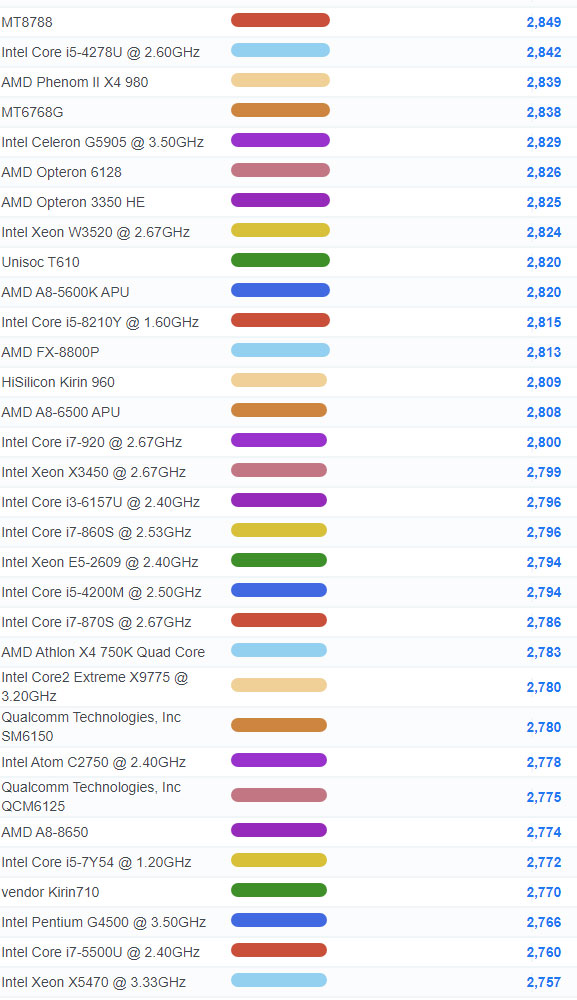This screenshot has width=577, height=1000.
Task: Click the score 2,772 for Intel Core i5-7Y54
Action: (x=544, y=862)
